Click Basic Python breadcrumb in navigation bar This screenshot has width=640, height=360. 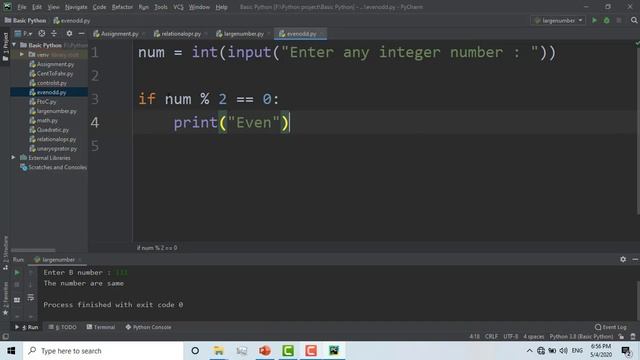pyautogui.click(x=25, y=20)
